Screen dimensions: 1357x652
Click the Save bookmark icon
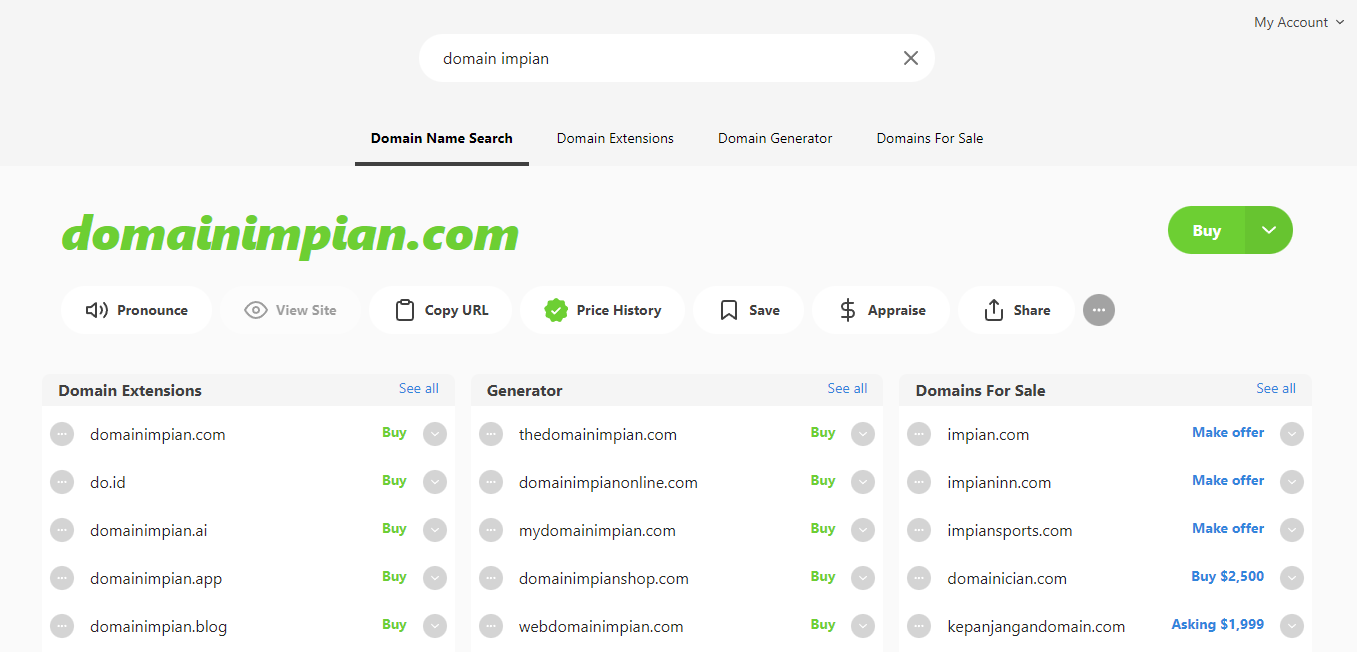pos(728,310)
